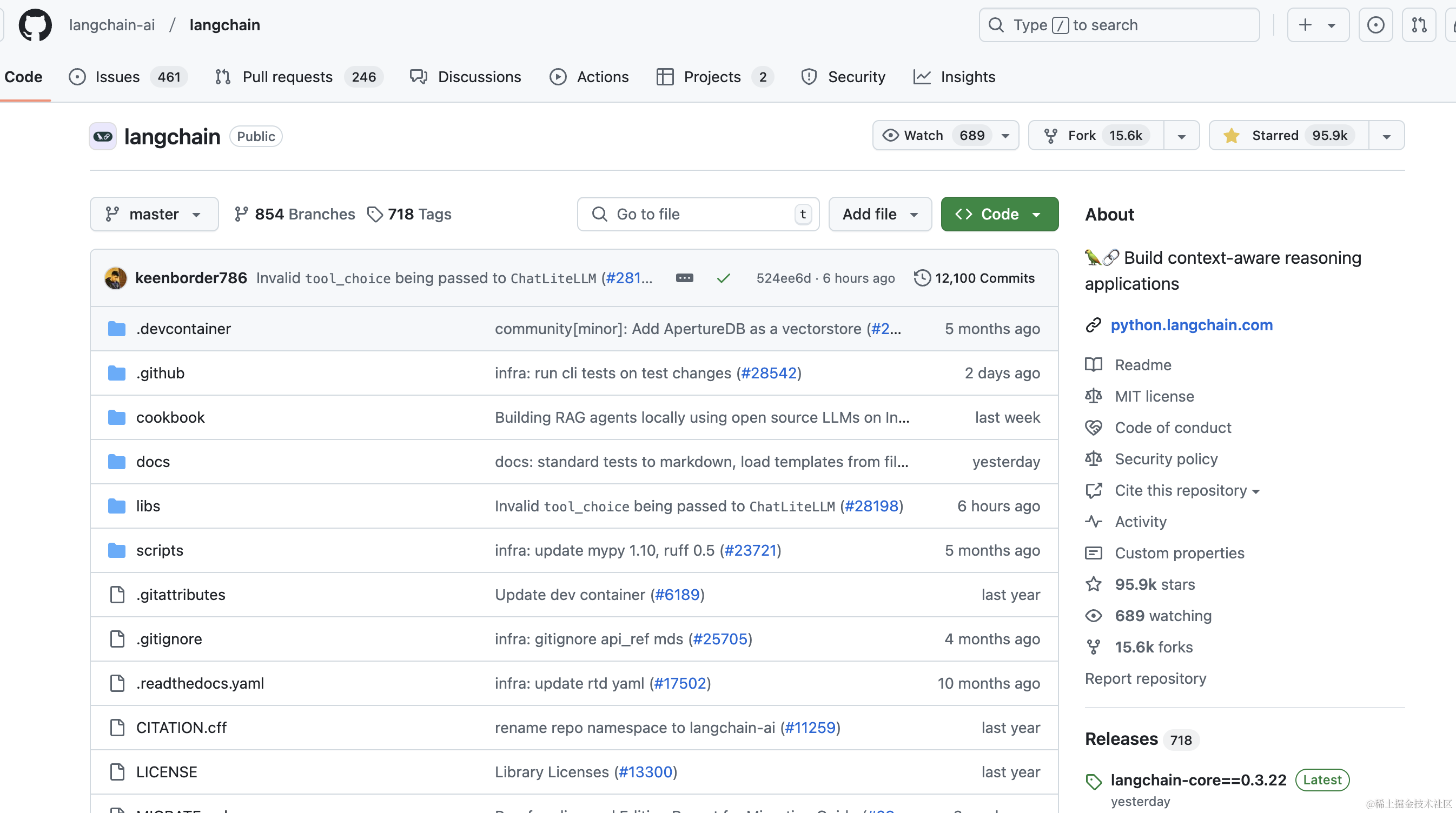Open the master branch dropdown
1456x813 pixels.
point(154,214)
